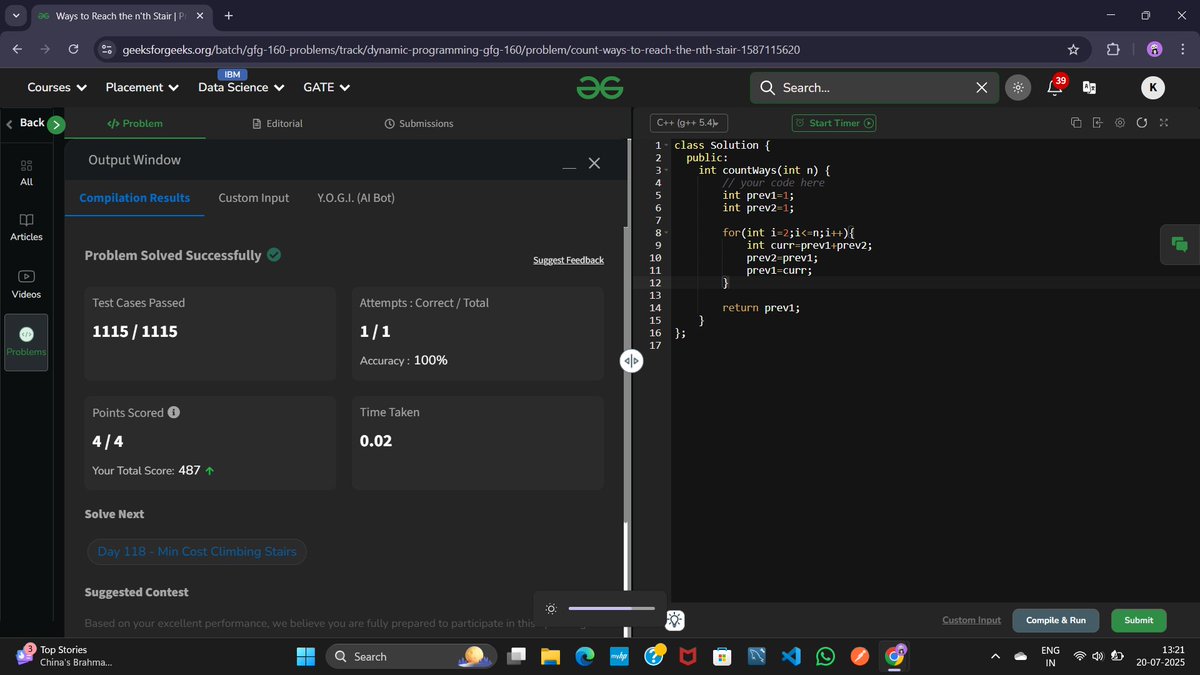Open Day 118 Min Cost Climbing Stairs

coord(197,551)
